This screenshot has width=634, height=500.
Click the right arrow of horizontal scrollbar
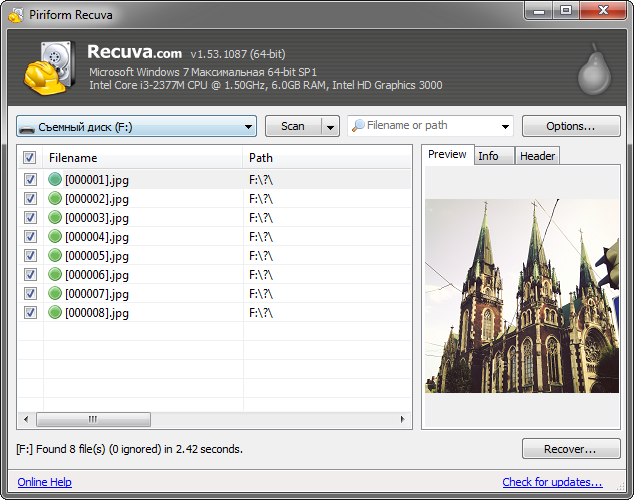(x=402, y=419)
